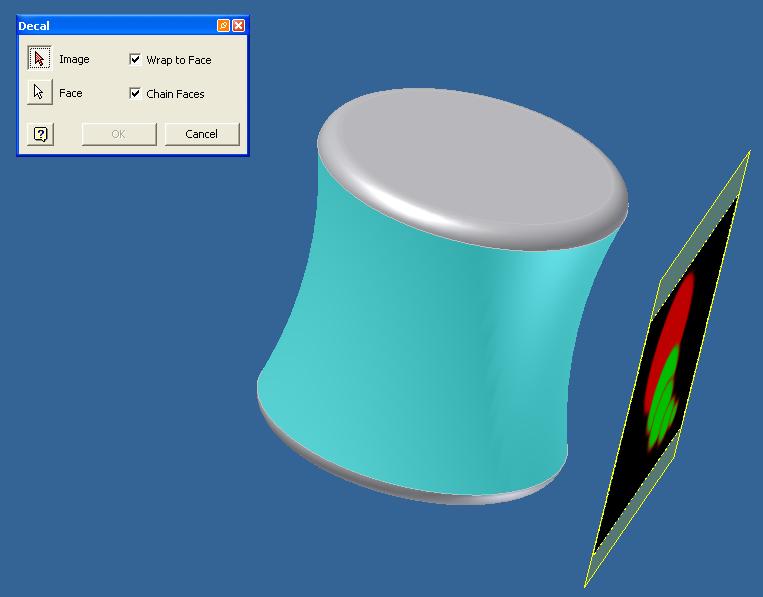Activate the Face selection arrow button
The image size is (763, 597).
[39, 92]
